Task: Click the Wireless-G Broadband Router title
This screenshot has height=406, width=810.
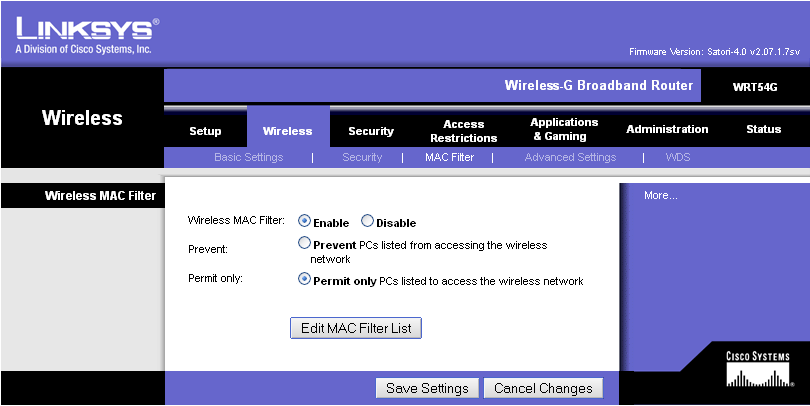Action: coord(599,85)
